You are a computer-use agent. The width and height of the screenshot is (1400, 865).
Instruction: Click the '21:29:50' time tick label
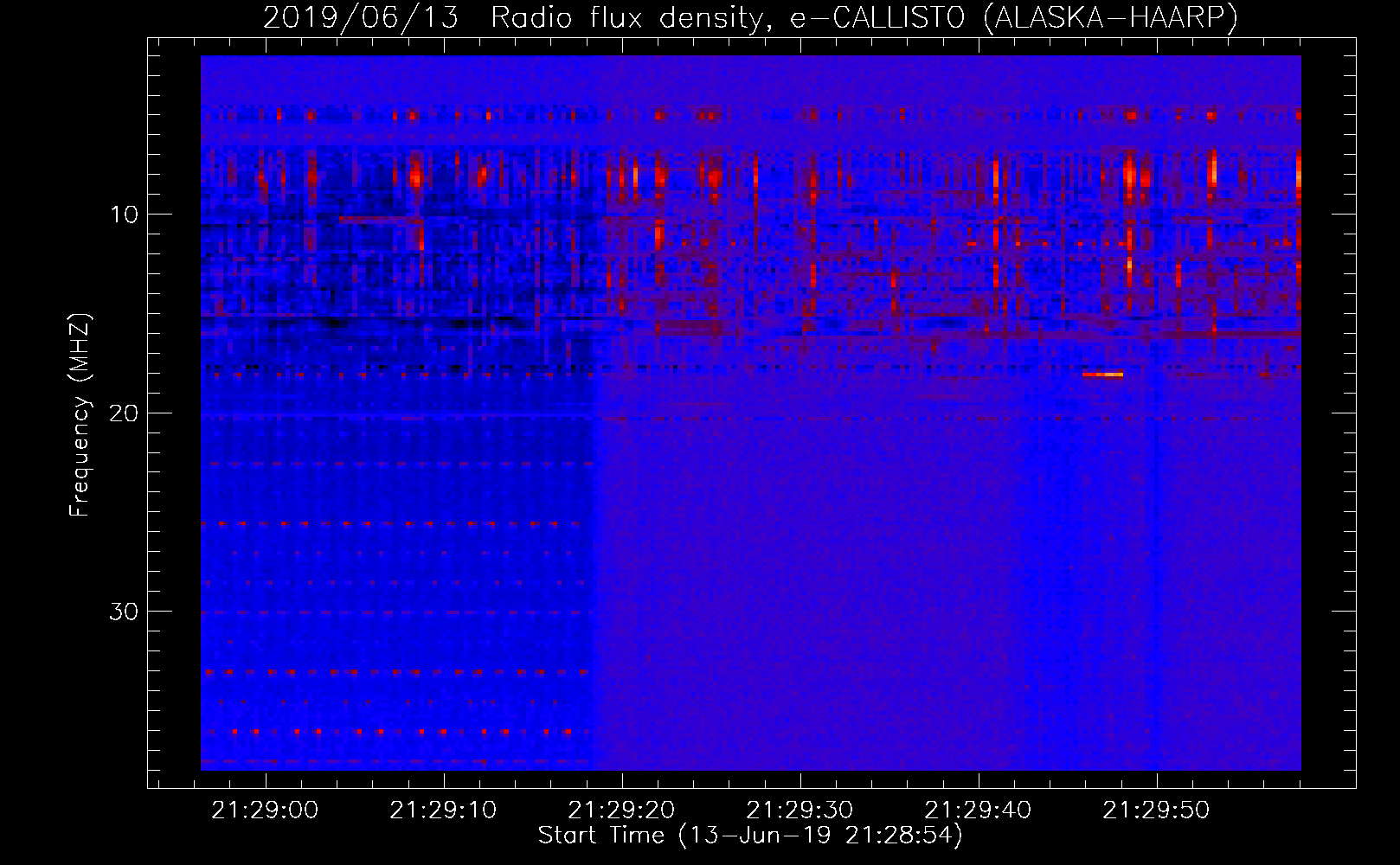click(1156, 811)
